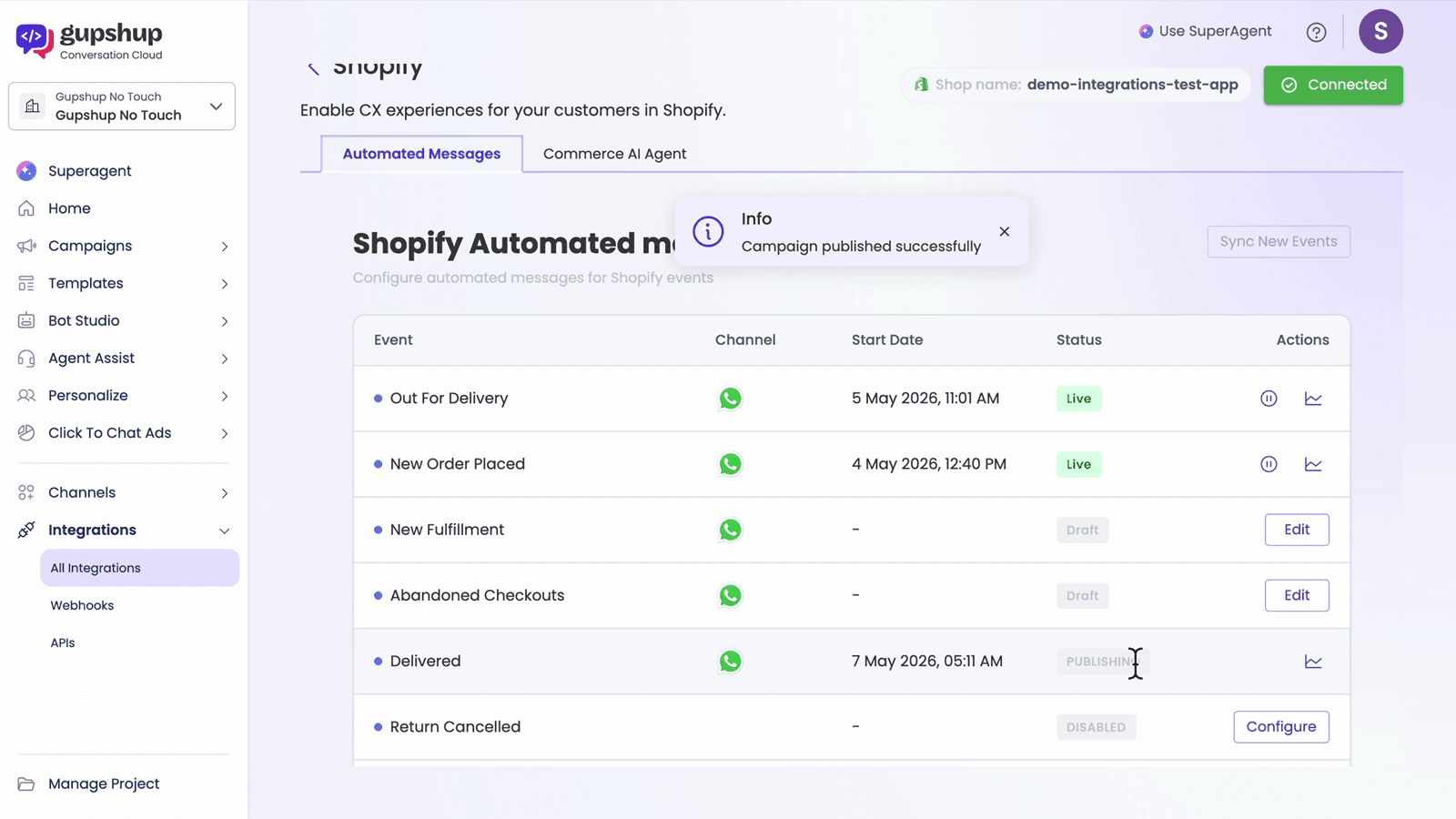Click WhatsApp icon in Delivered row

tap(730, 662)
